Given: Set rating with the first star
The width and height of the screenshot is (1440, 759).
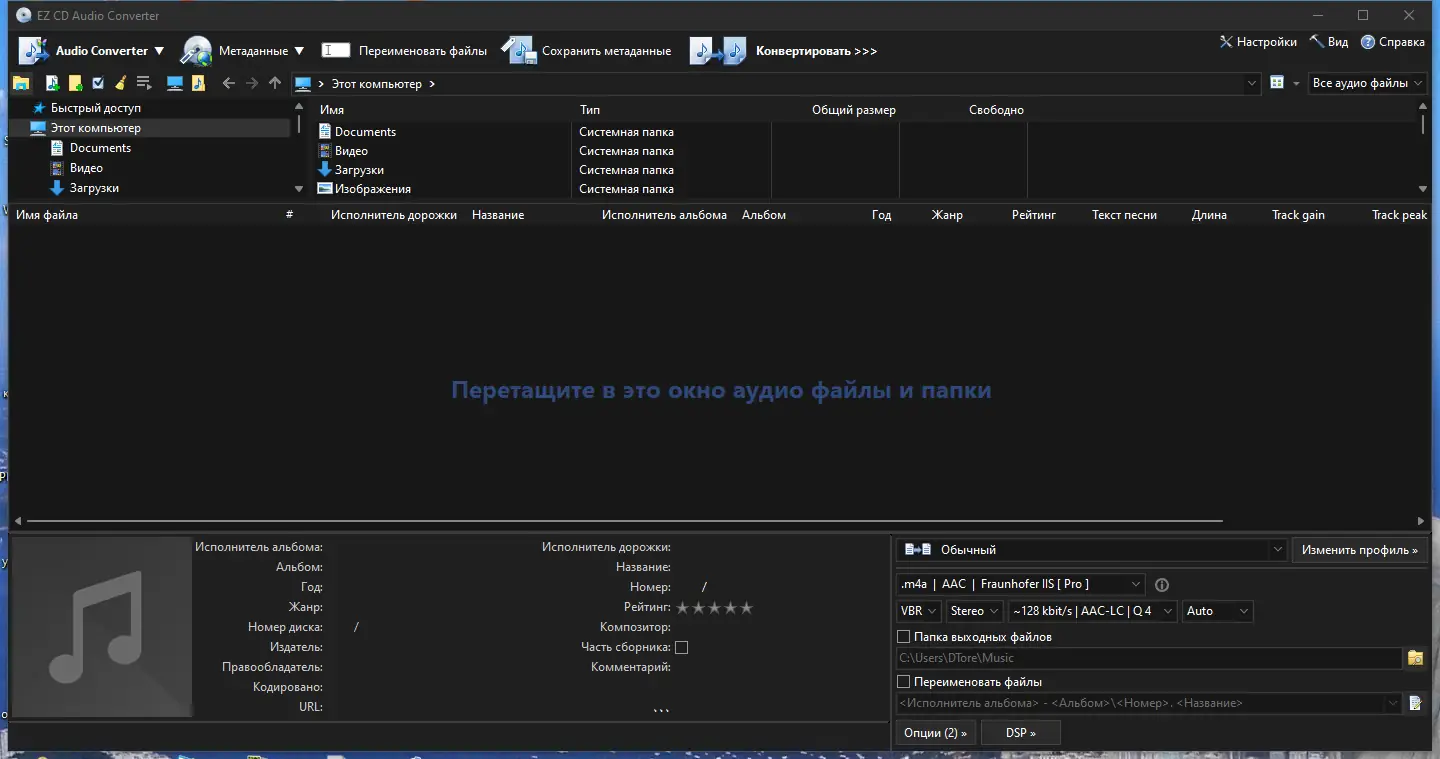Looking at the screenshot, I should pos(684,607).
